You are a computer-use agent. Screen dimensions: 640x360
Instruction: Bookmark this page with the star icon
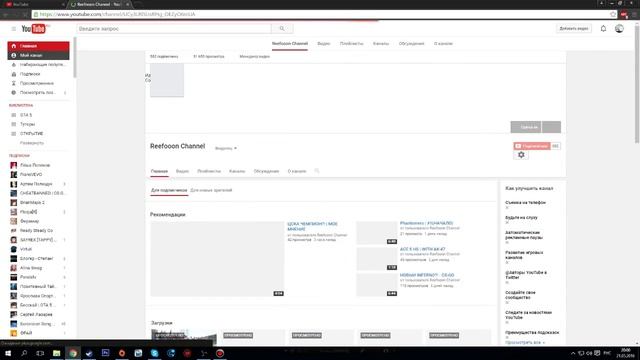point(613,14)
